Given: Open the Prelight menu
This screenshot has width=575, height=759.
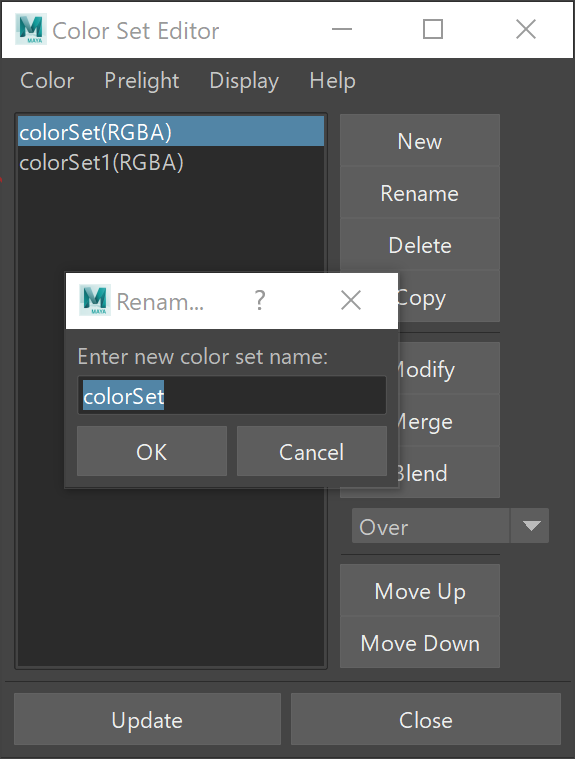Looking at the screenshot, I should coord(141,80).
